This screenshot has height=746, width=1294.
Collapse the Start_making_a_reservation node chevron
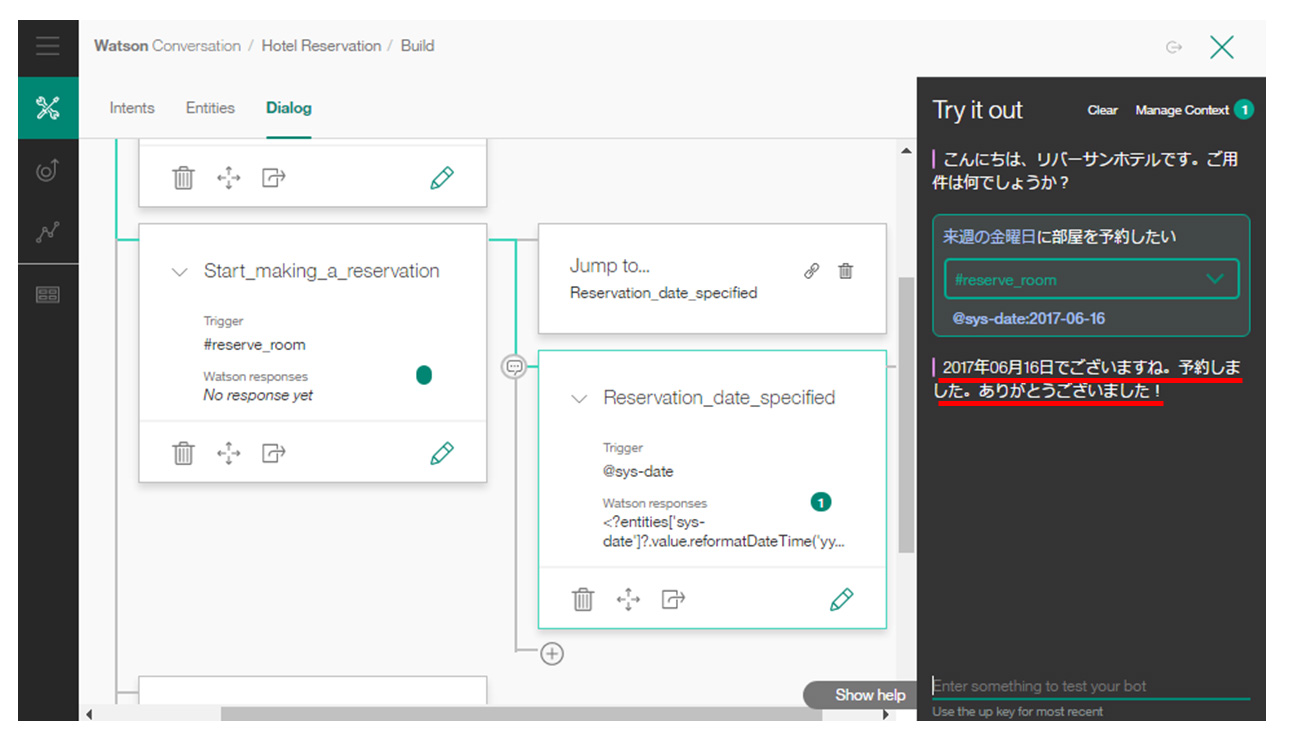180,271
